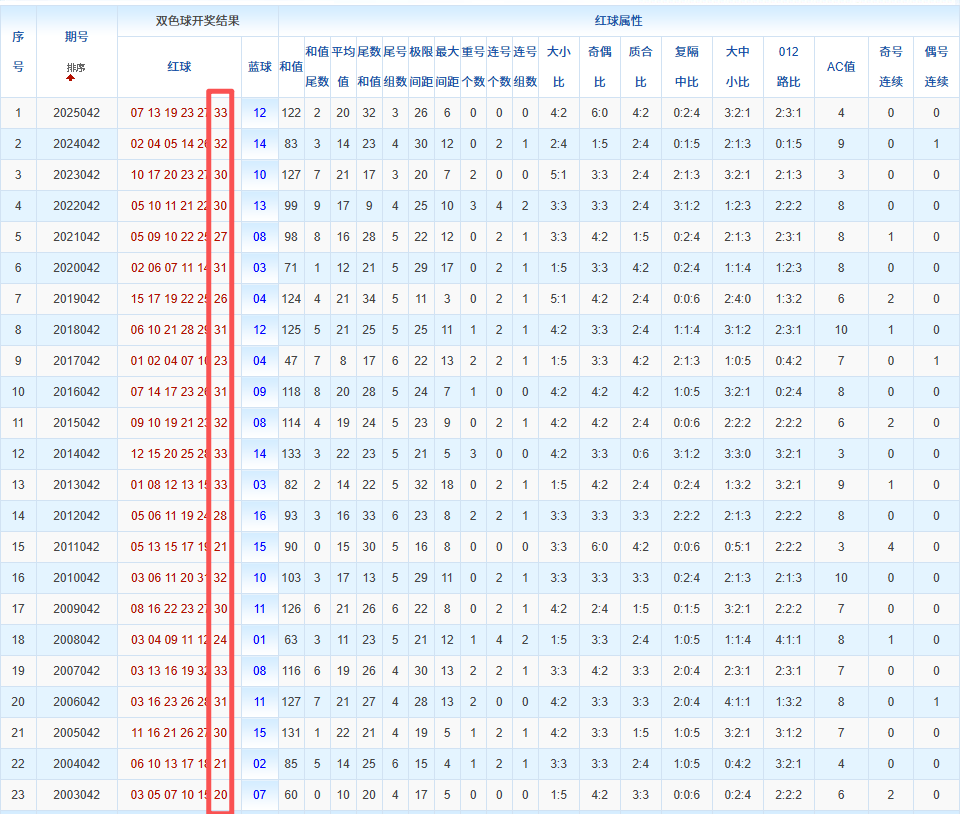Image resolution: width=963 pixels, height=814 pixels.
Task: Click the 红球 column header
Action: click(179, 66)
